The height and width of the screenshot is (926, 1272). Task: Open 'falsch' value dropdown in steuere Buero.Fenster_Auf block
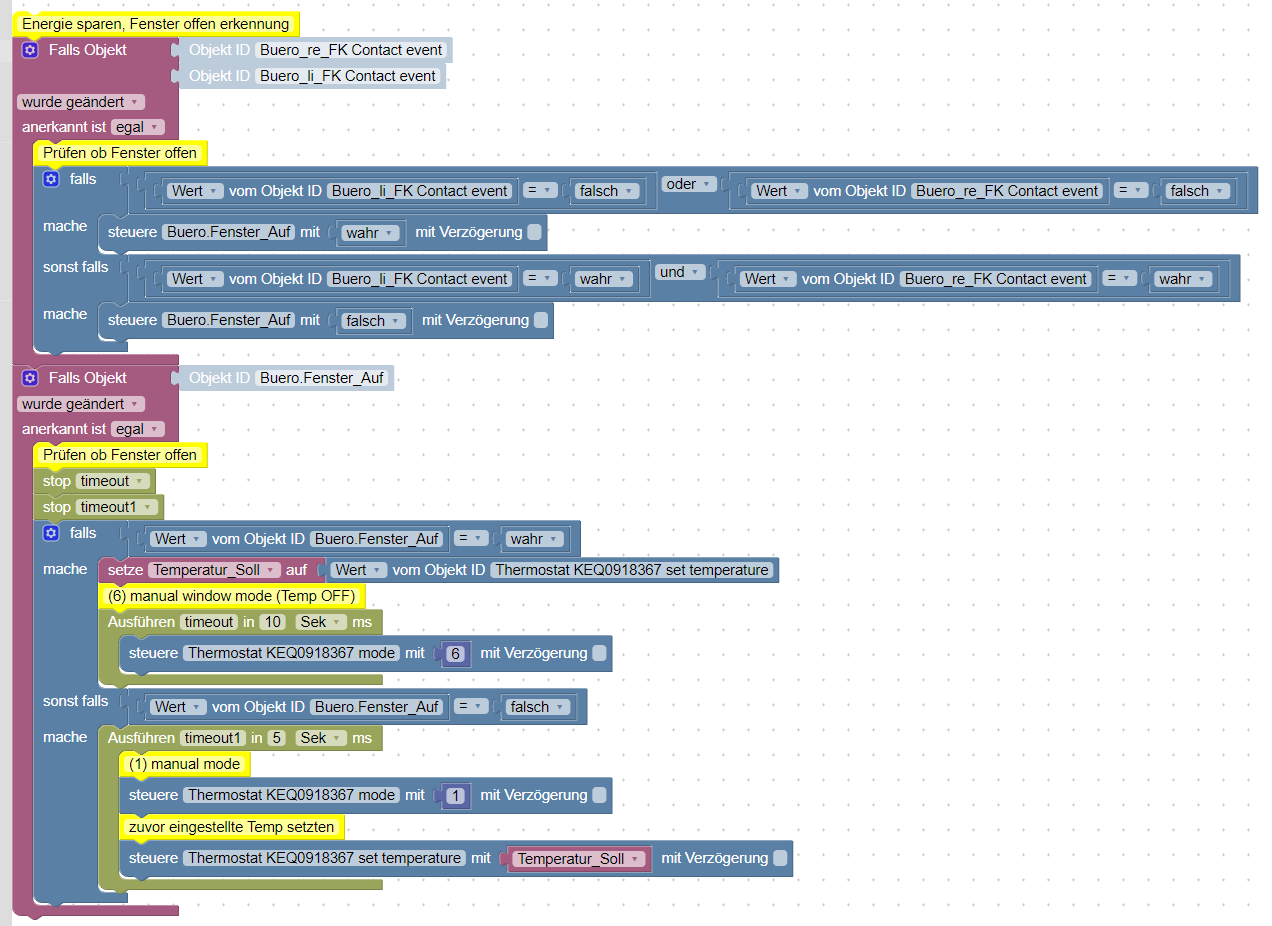374,321
